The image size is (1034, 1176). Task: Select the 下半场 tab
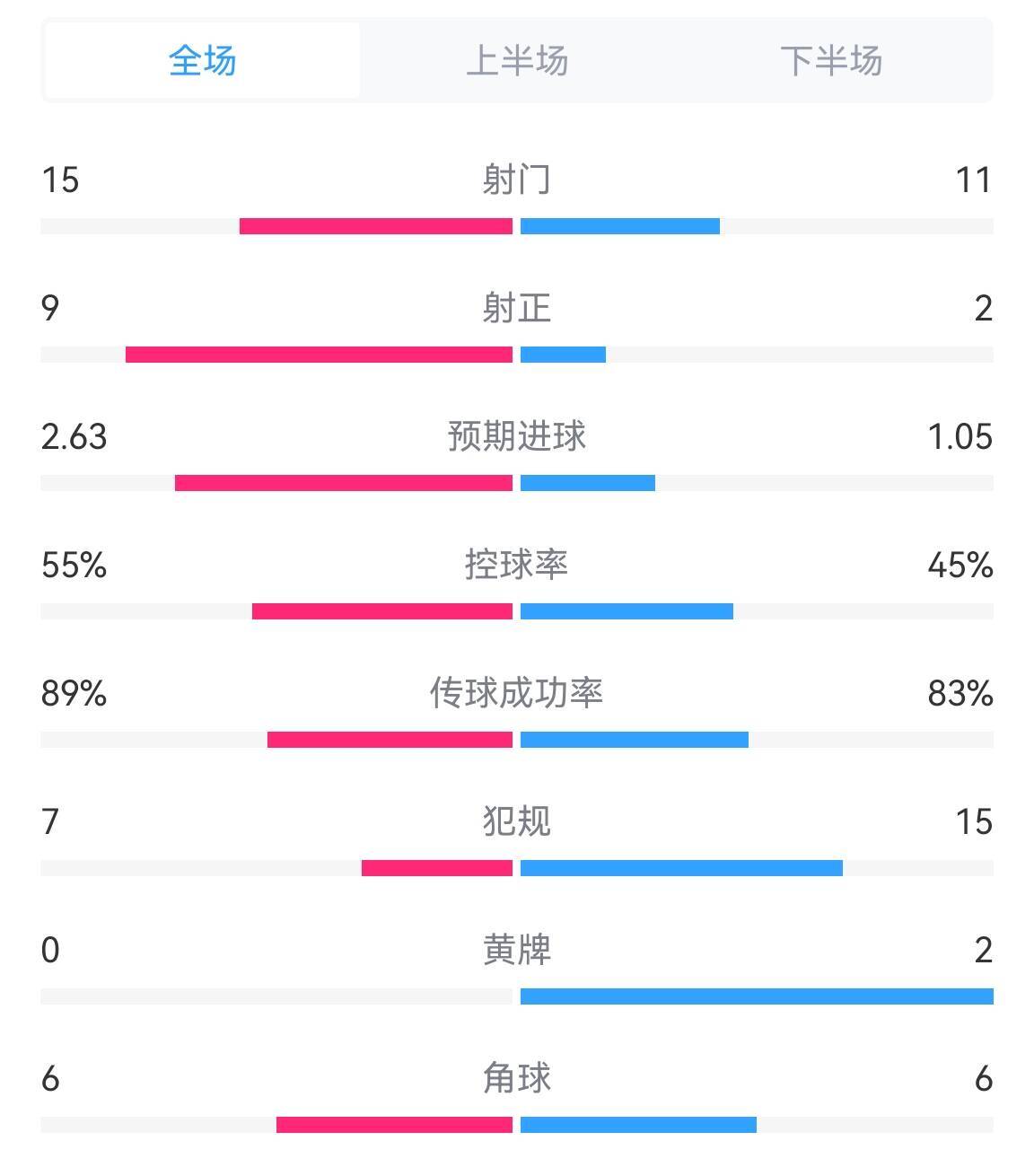coord(831,61)
